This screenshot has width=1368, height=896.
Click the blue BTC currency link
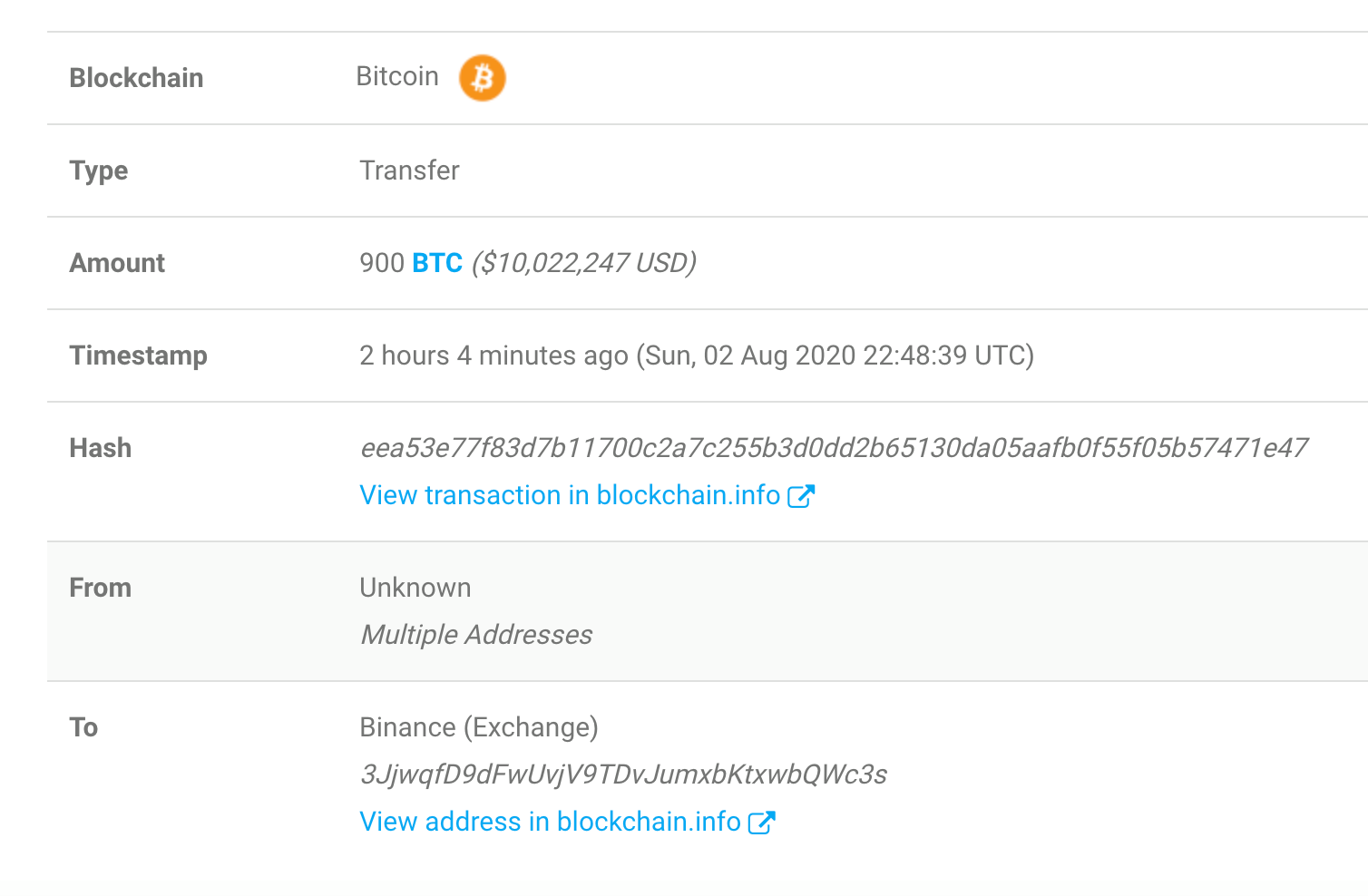coord(437,263)
